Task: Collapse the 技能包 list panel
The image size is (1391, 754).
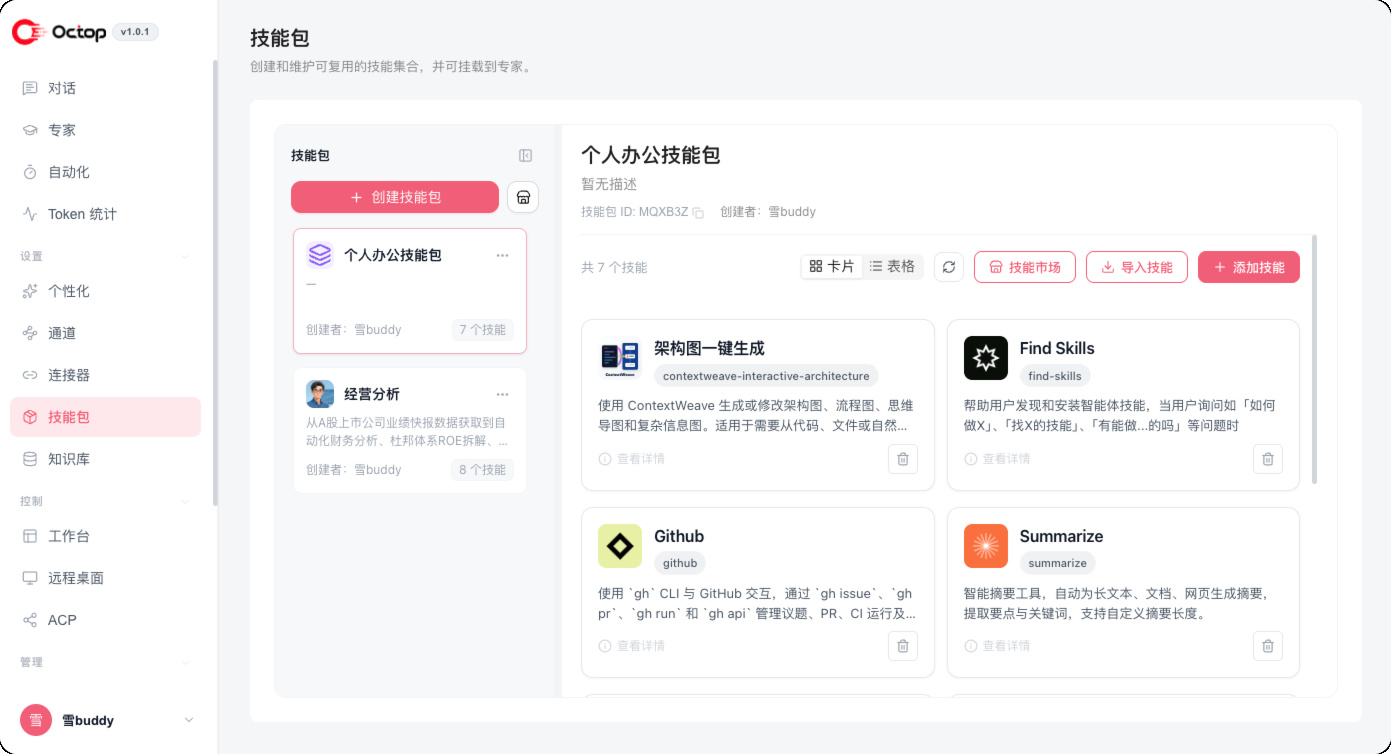Action: click(525, 156)
